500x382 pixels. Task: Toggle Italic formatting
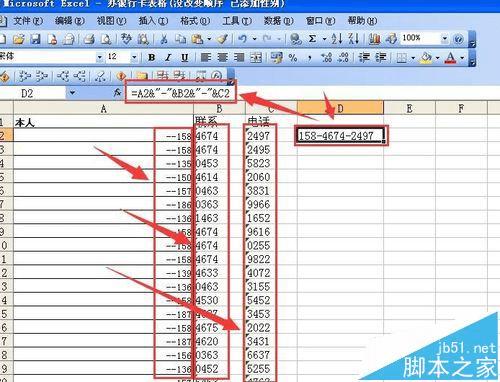(168, 58)
